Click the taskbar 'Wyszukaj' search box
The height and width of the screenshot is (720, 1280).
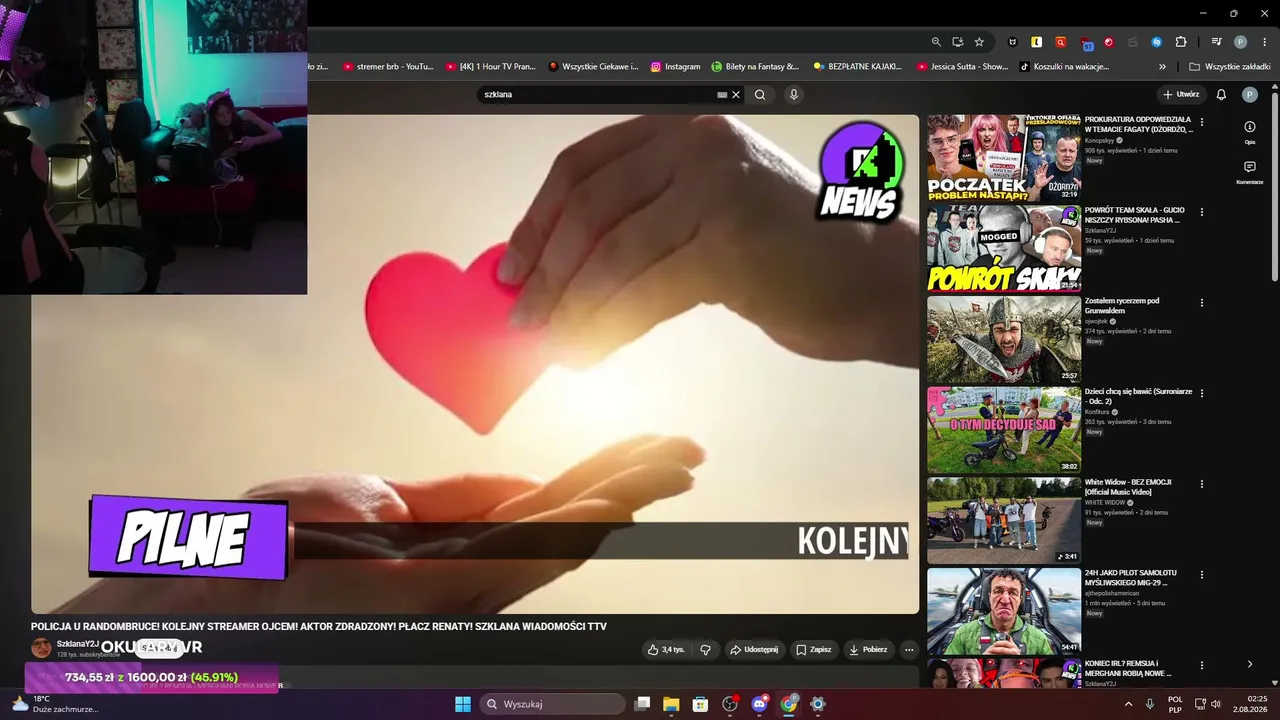(x=553, y=704)
